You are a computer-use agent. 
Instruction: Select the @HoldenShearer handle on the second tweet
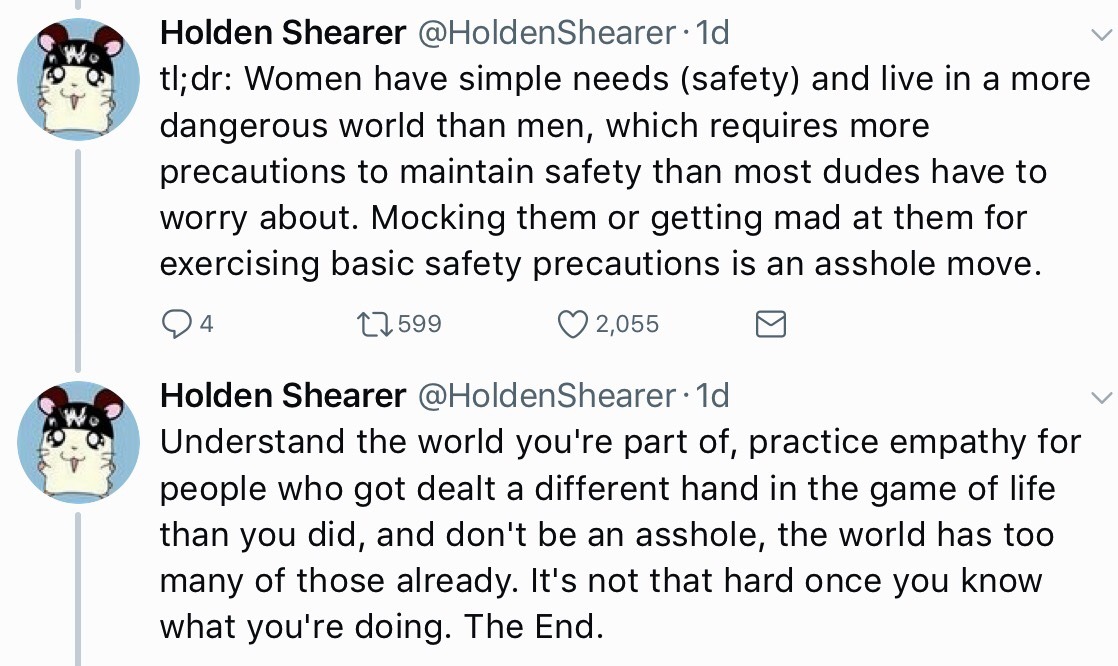545,396
